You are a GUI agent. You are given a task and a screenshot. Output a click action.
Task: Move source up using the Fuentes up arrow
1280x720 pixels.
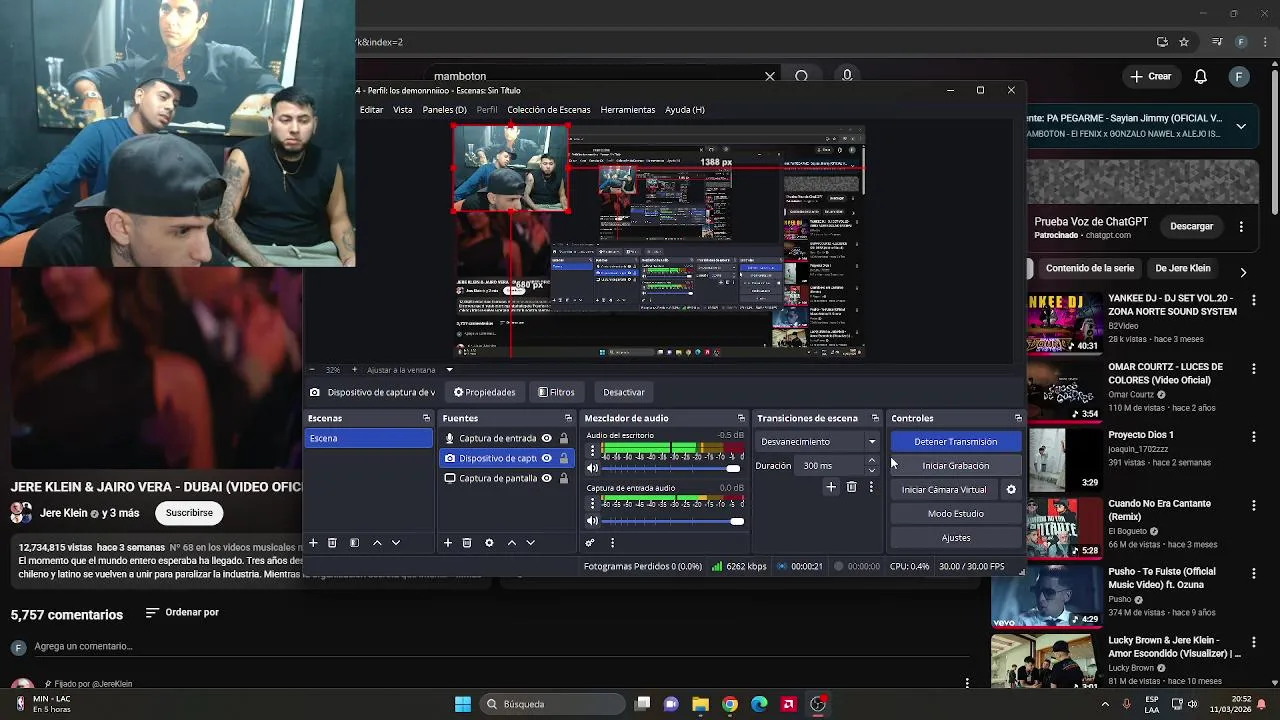(512, 543)
